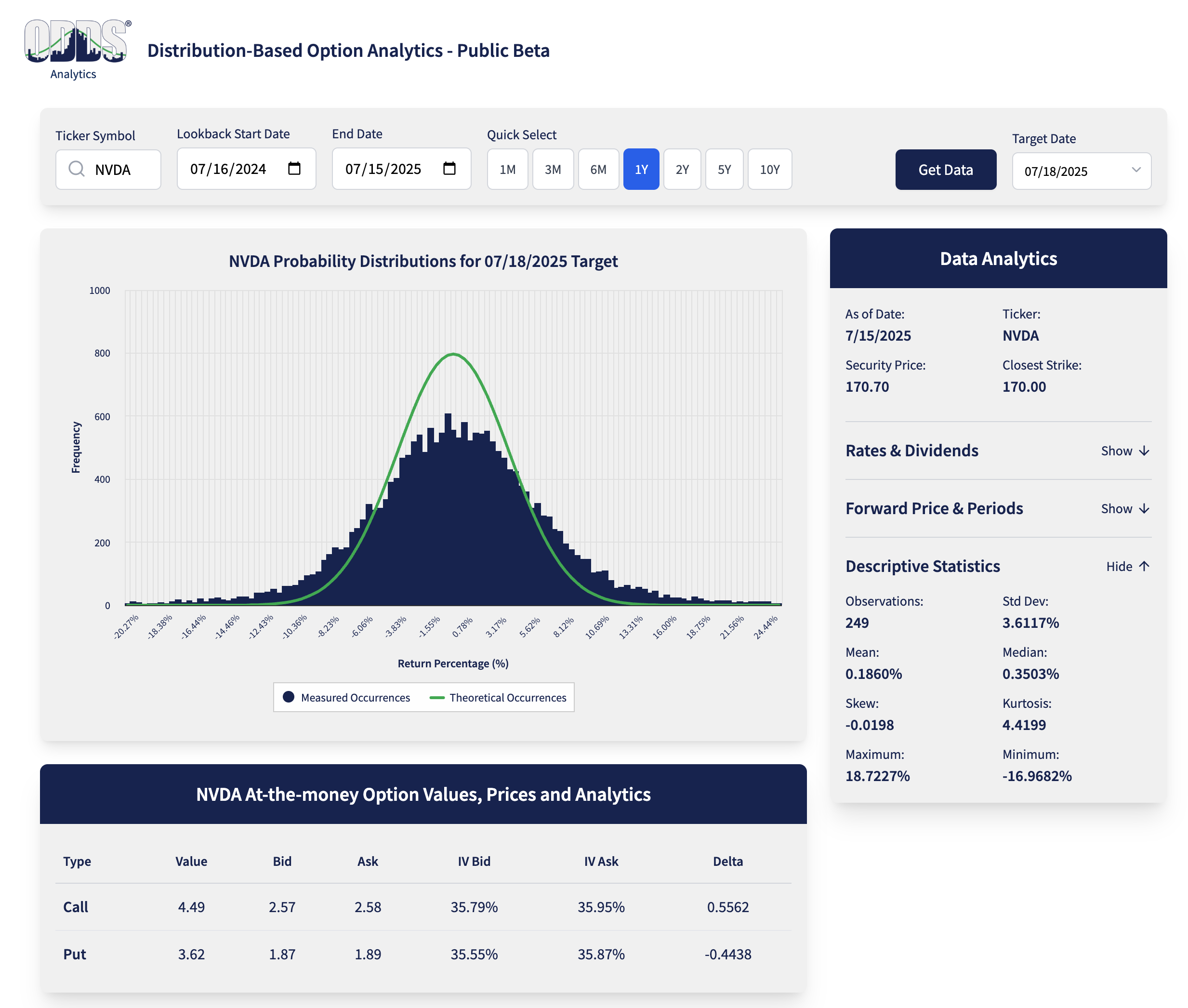Click the option analytics table title bar
Image resolution: width=1188 pixels, height=1008 pixels.
click(x=423, y=794)
